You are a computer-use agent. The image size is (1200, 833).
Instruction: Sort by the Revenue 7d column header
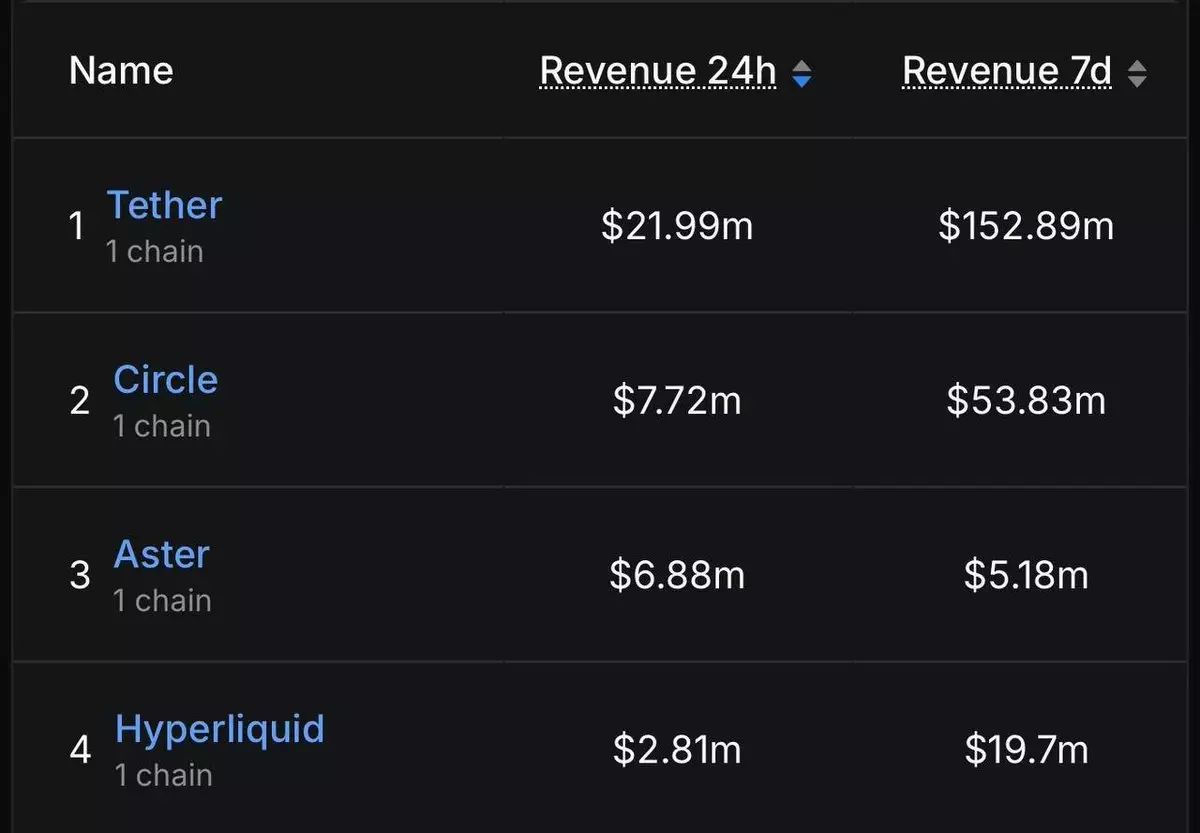pos(1007,72)
